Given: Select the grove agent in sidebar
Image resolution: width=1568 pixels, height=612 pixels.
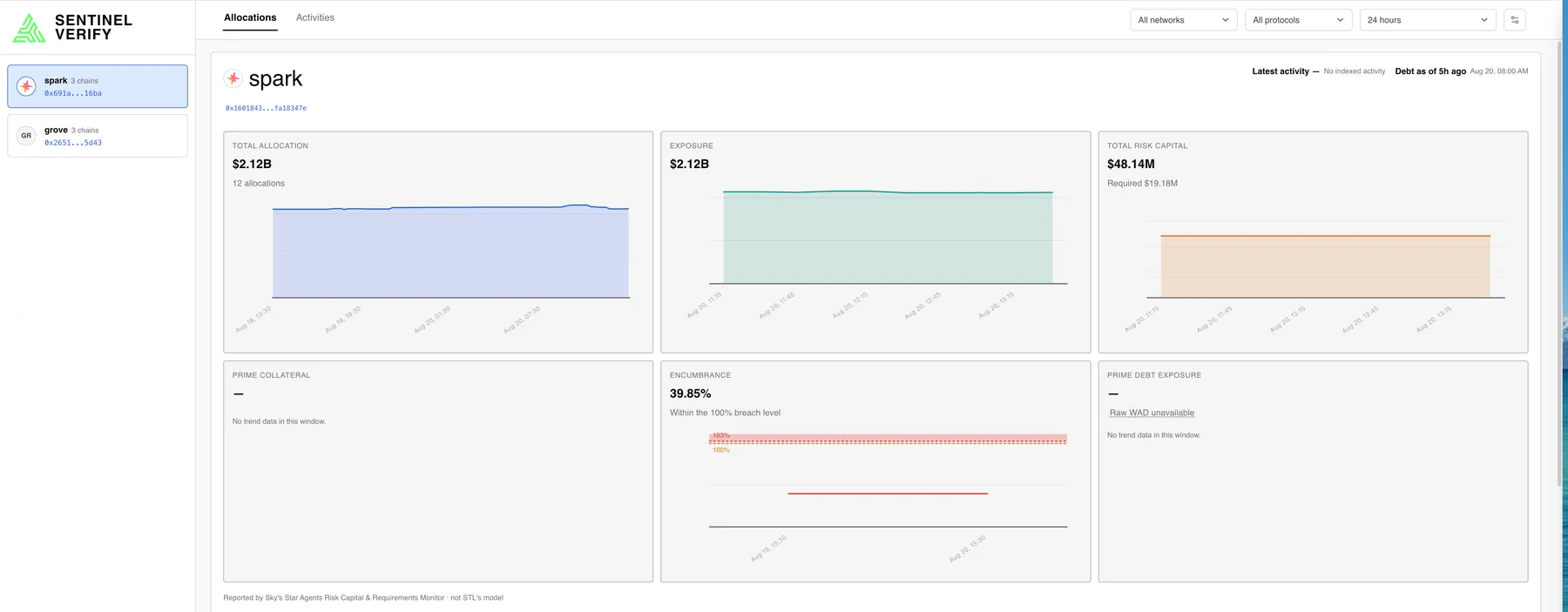Looking at the screenshot, I should (x=98, y=136).
